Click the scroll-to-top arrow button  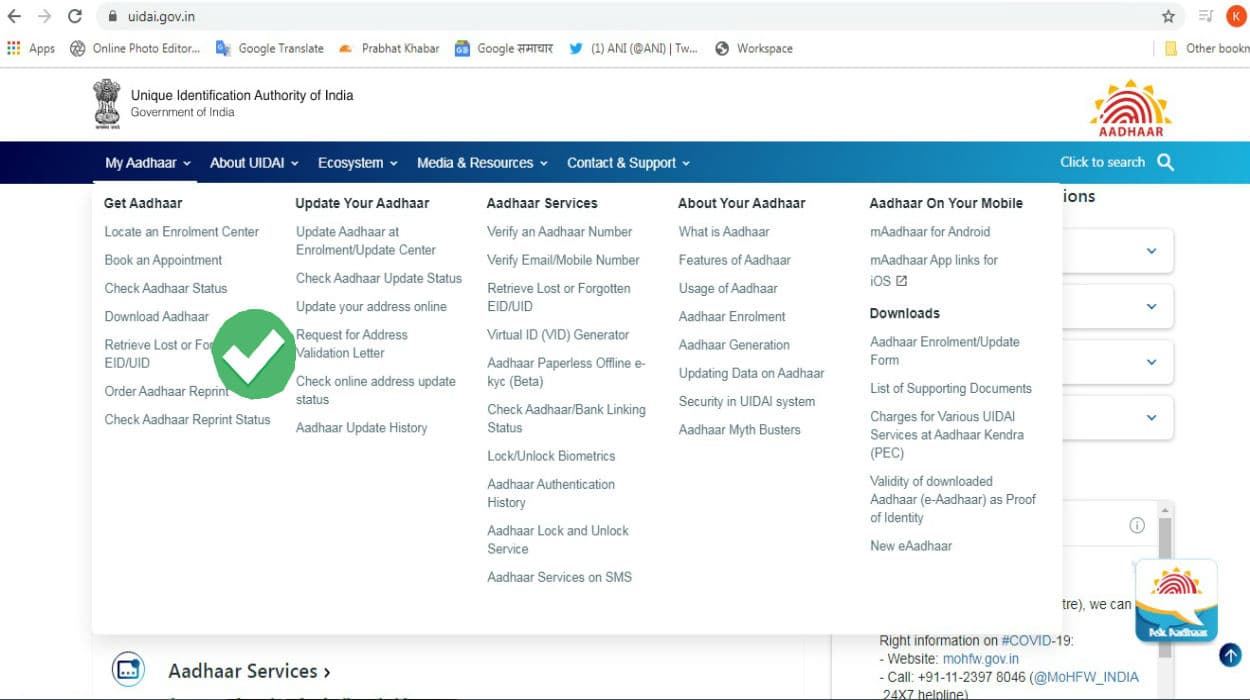point(1229,655)
